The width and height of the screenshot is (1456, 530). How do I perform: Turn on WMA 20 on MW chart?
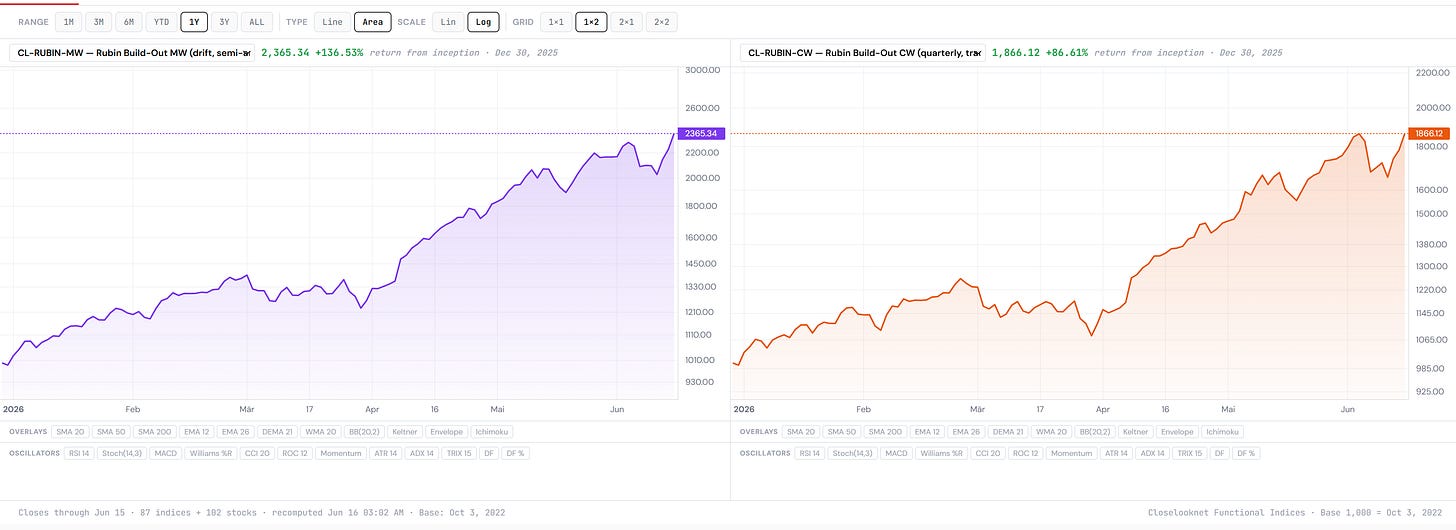[x=320, y=432]
